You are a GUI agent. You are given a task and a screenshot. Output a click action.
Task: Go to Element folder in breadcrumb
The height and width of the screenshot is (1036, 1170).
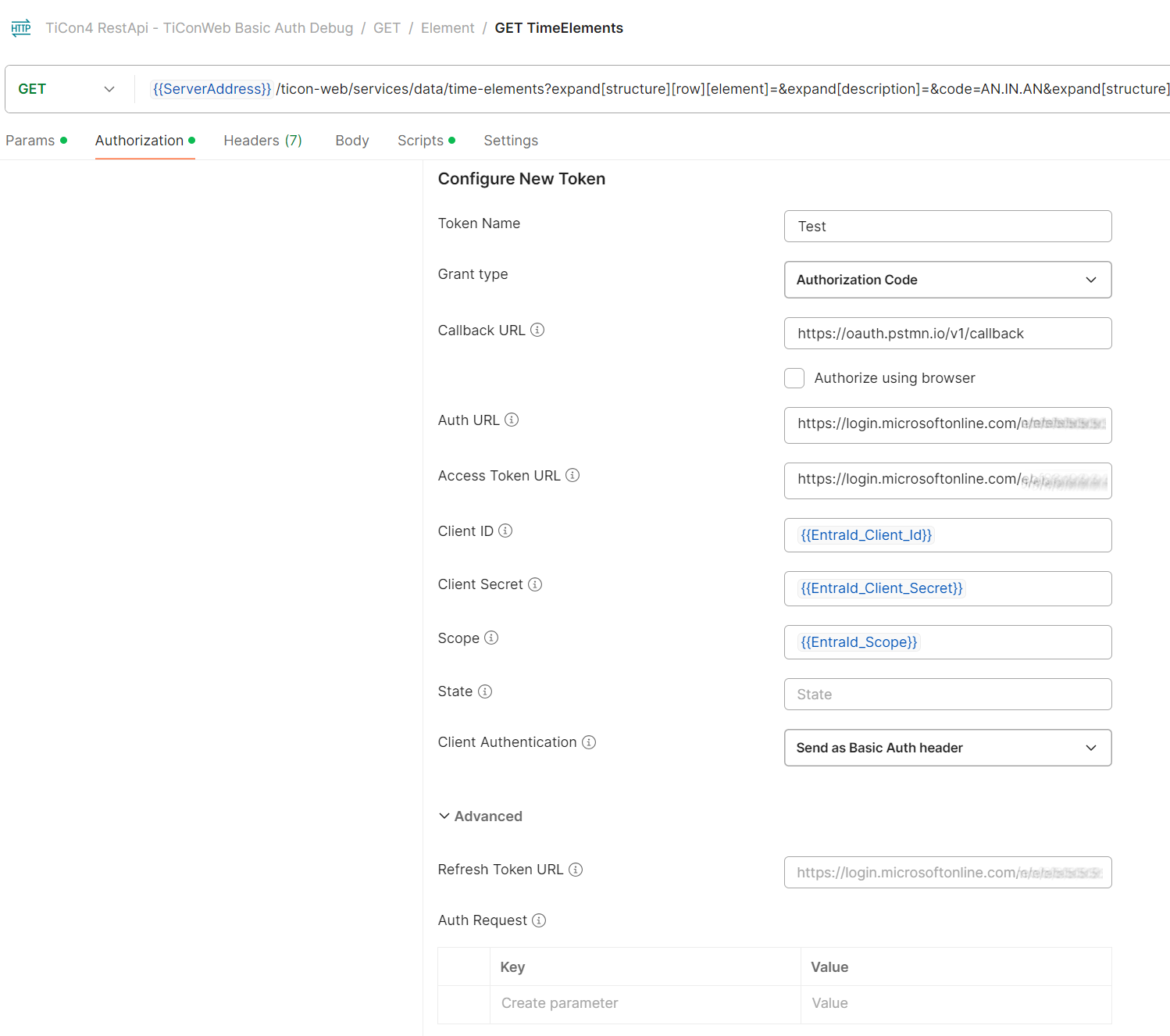448,28
